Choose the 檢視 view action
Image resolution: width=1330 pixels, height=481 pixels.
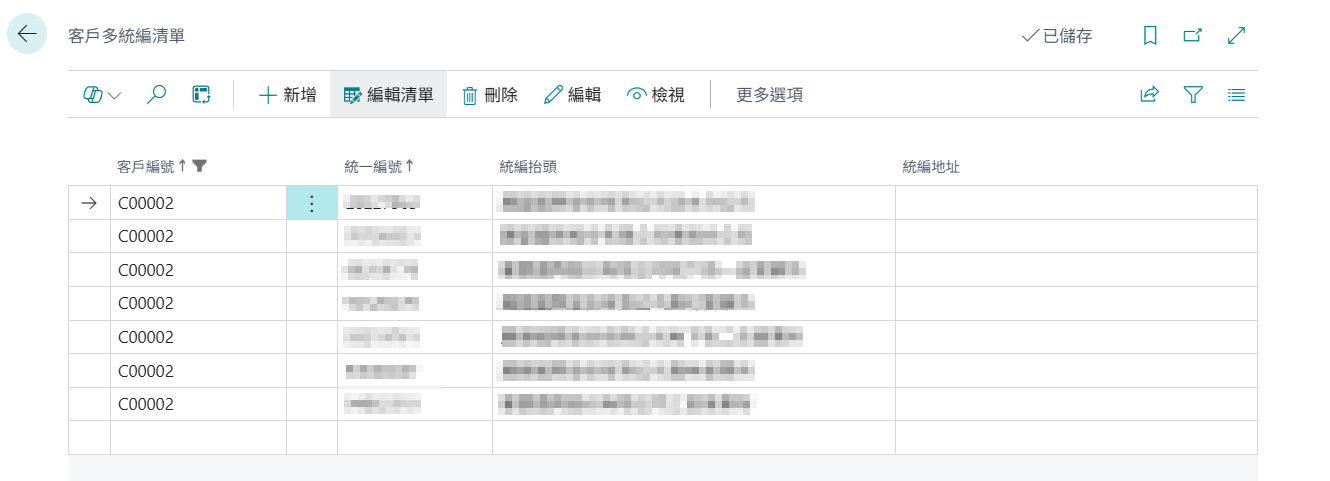[x=656, y=95]
